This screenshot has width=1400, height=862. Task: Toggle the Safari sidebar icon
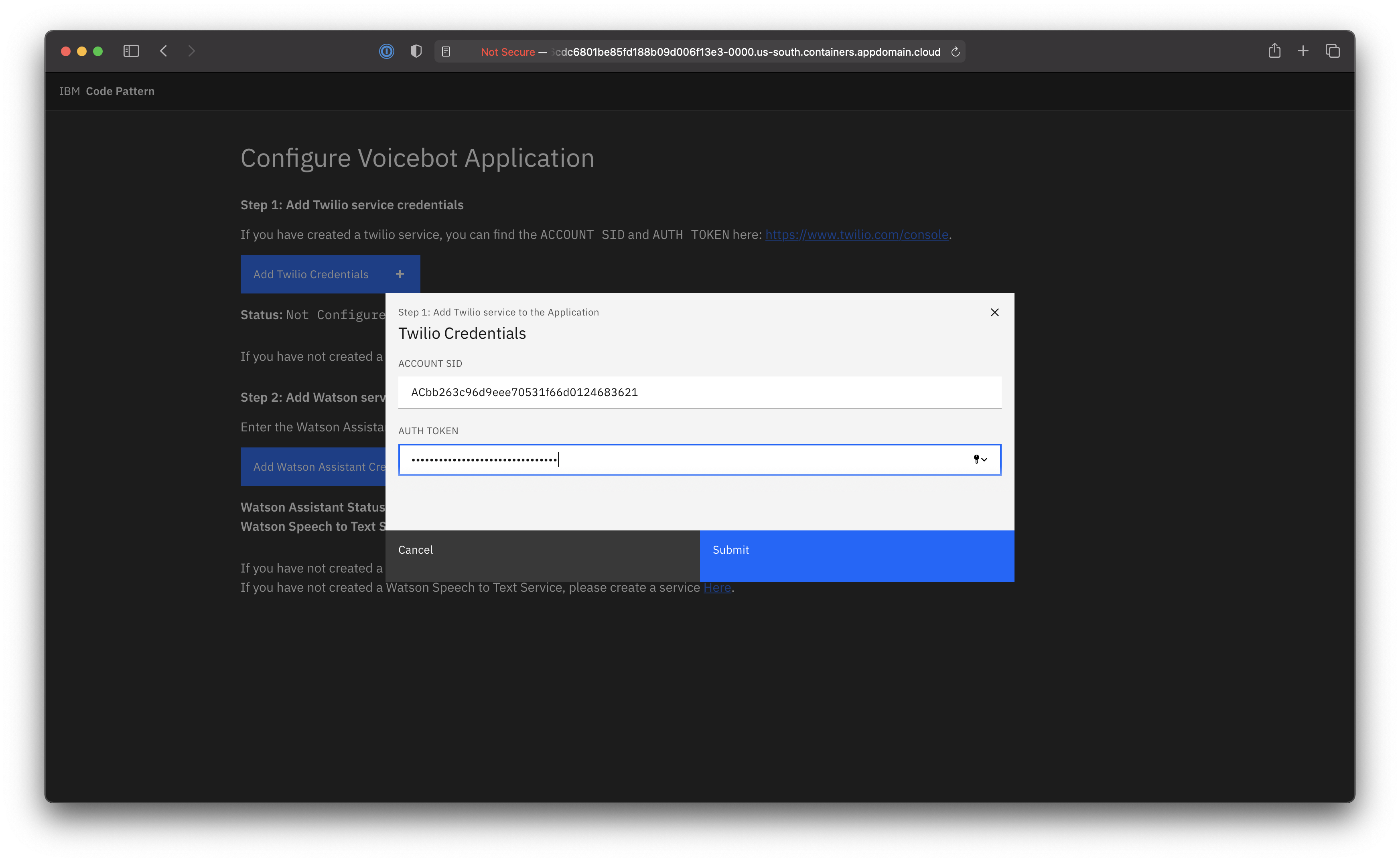(x=131, y=51)
